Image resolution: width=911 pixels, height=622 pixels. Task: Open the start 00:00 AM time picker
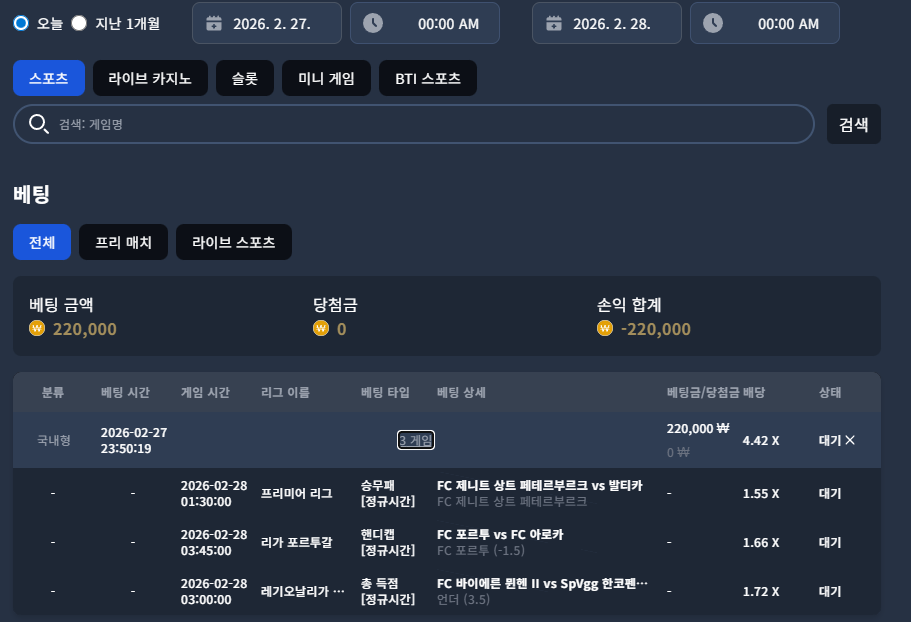(425, 23)
